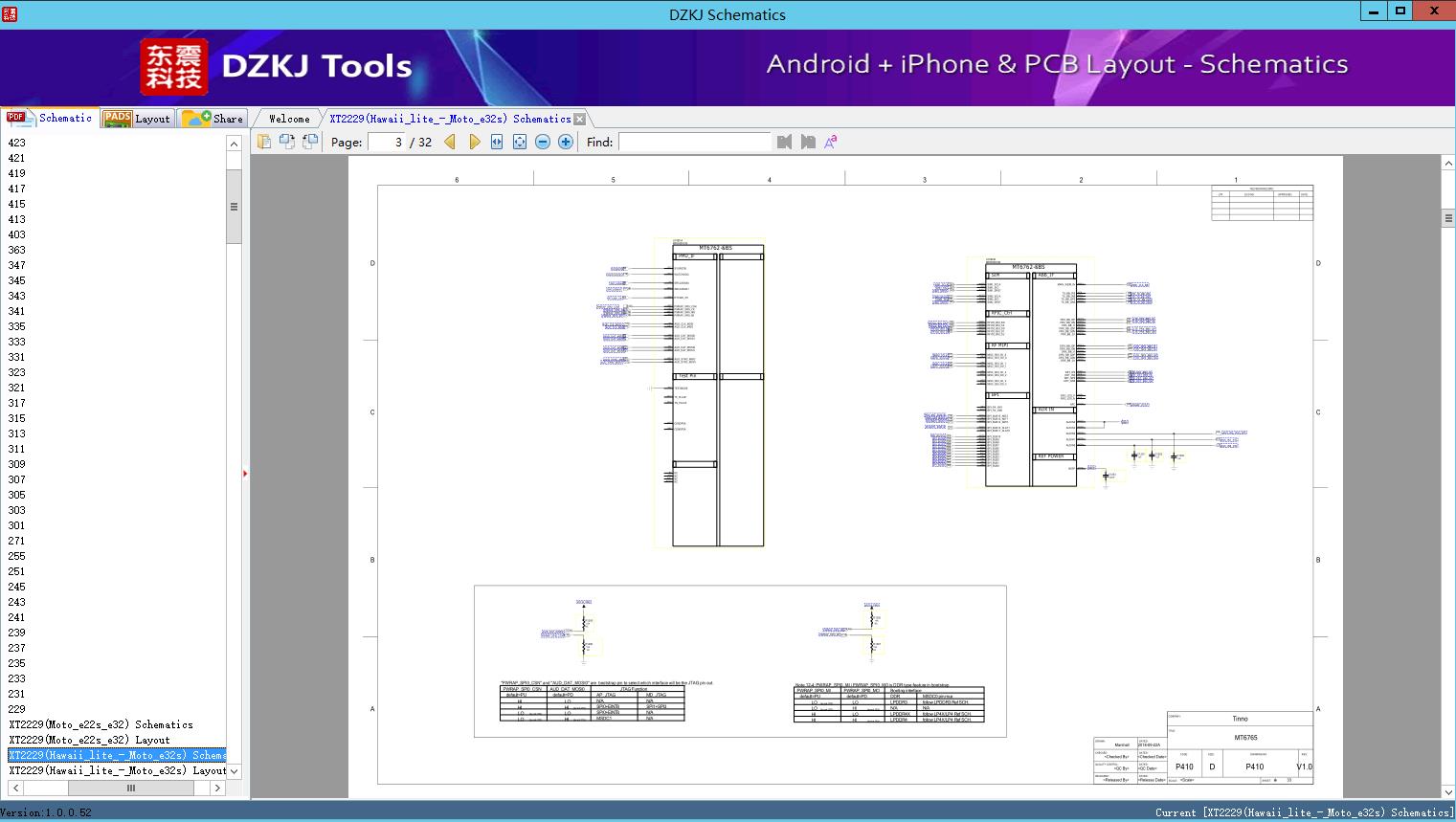
Task: Select list item 343
Action: [17, 296]
